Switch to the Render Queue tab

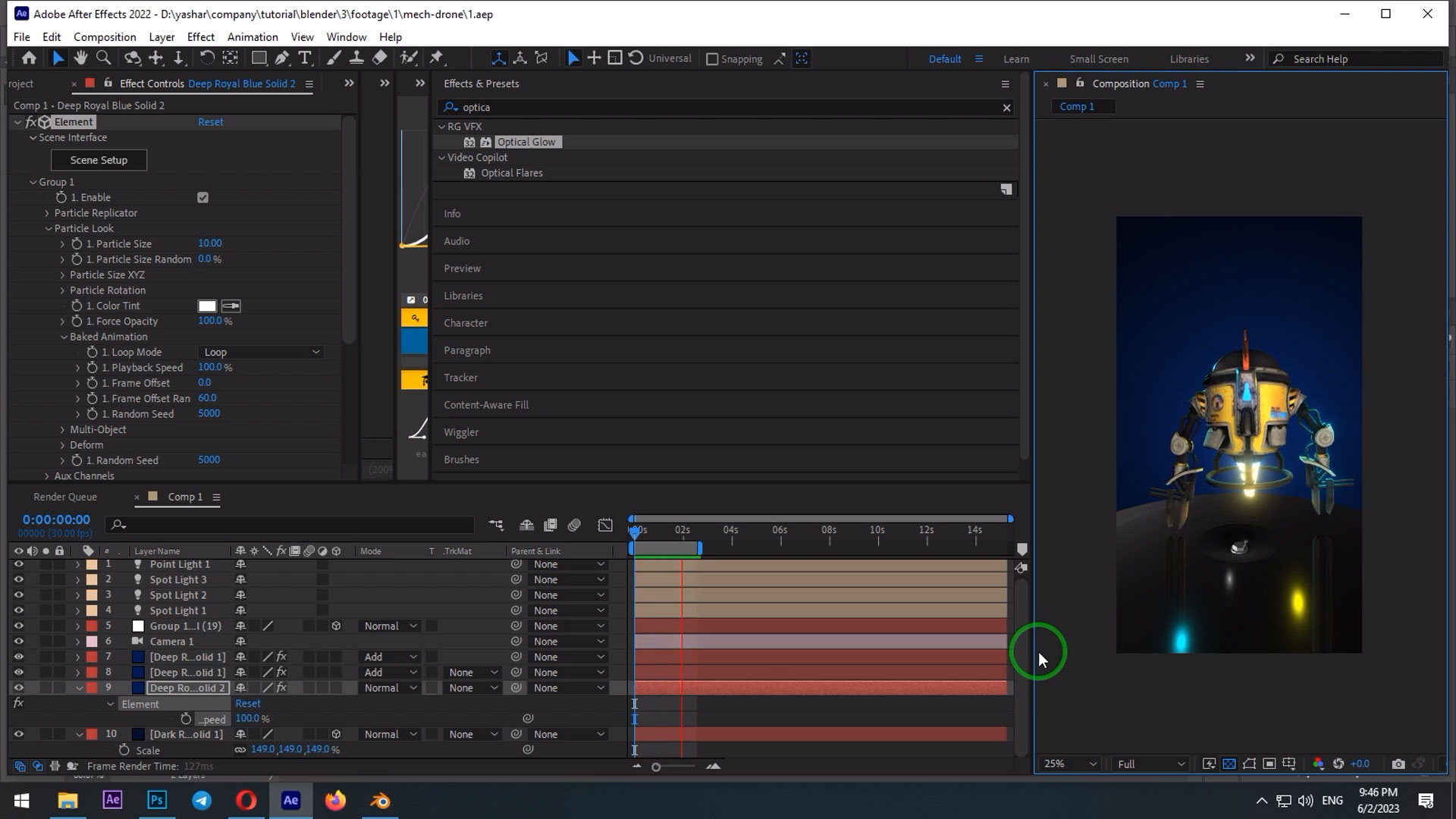pyautogui.click(x=65, y=497)
